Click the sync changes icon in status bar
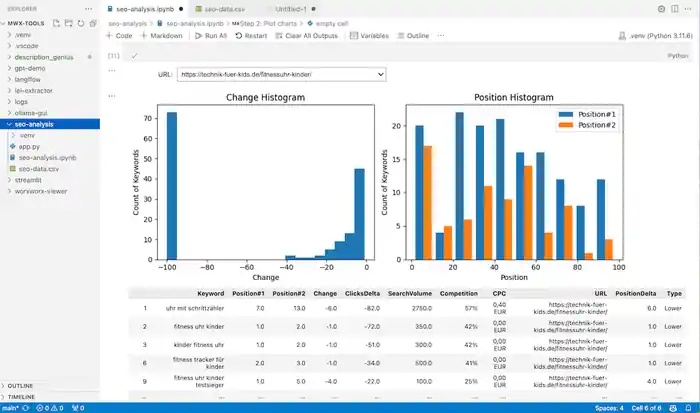Image resolution: width=700 pixels, height=413 pixels. (x=25, y=408)
